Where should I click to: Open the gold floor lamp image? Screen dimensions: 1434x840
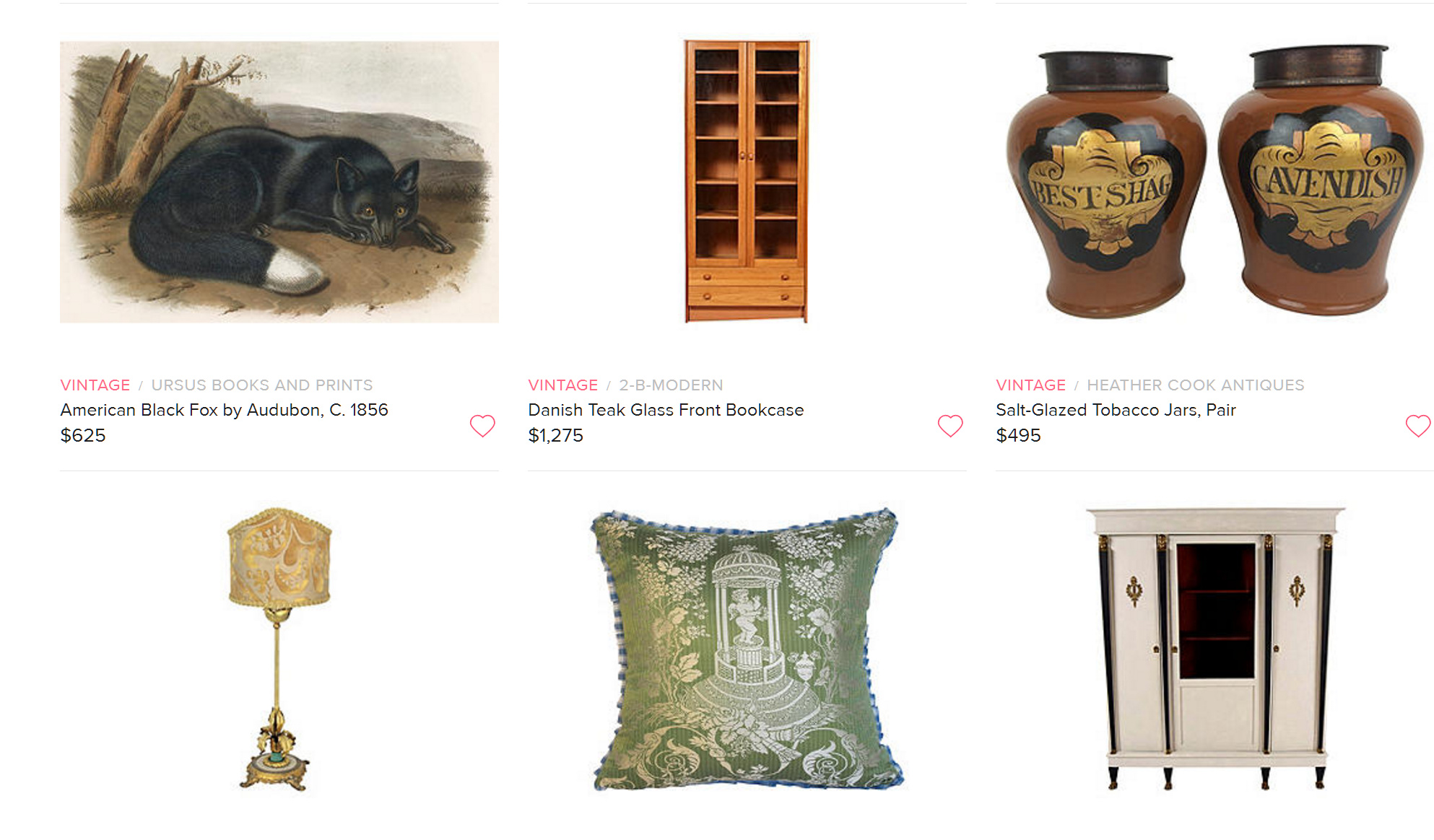(x=278, y=649)
